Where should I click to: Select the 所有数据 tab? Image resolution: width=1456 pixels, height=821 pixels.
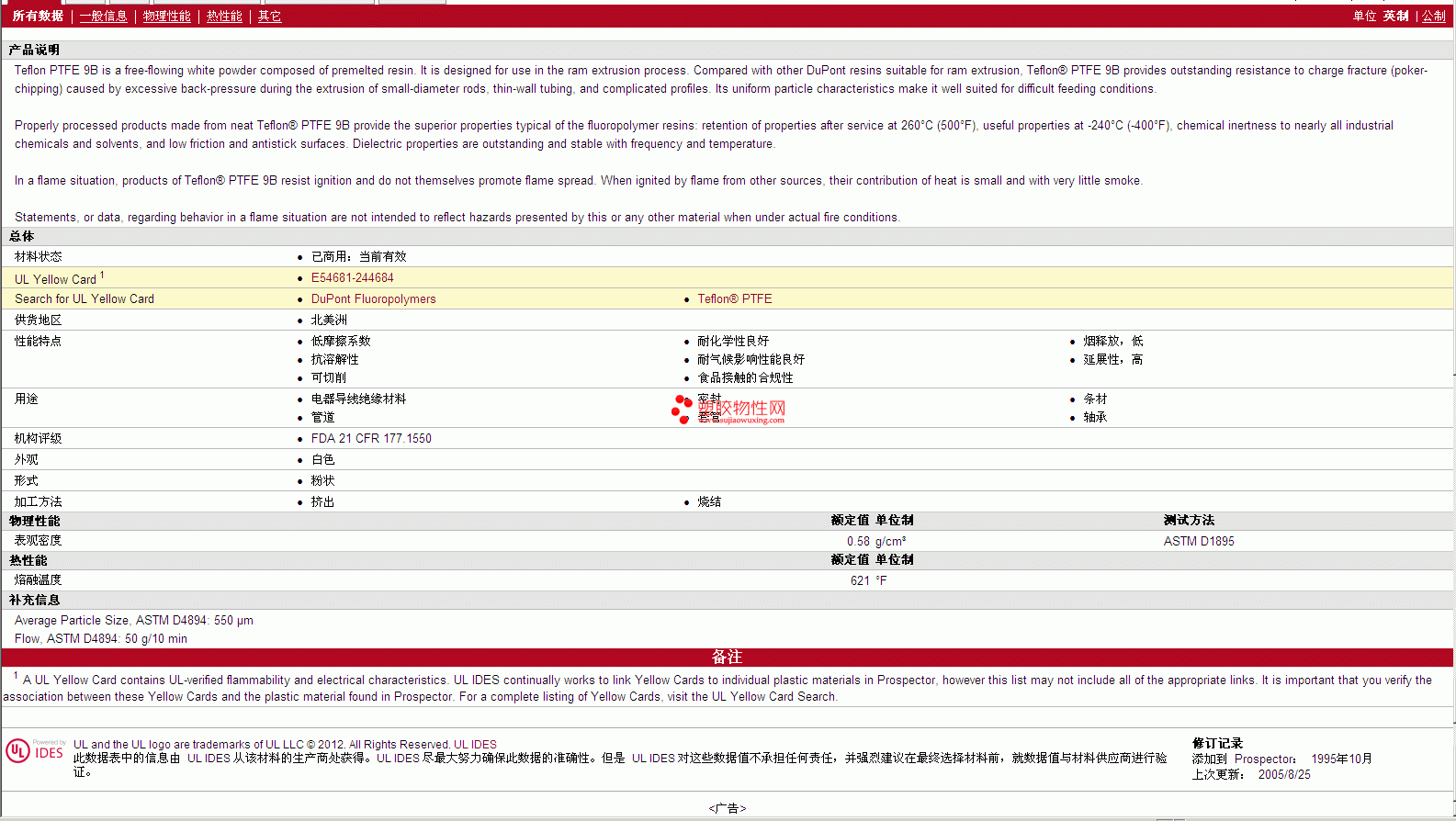point(38,17)
